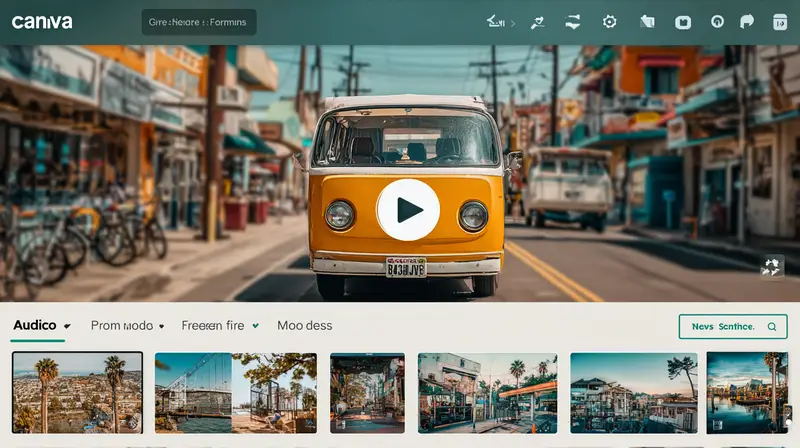This screenshot has width=800, height=448.
Task: Choose the bridge over water thumbnail
Action: click(235, 392)
